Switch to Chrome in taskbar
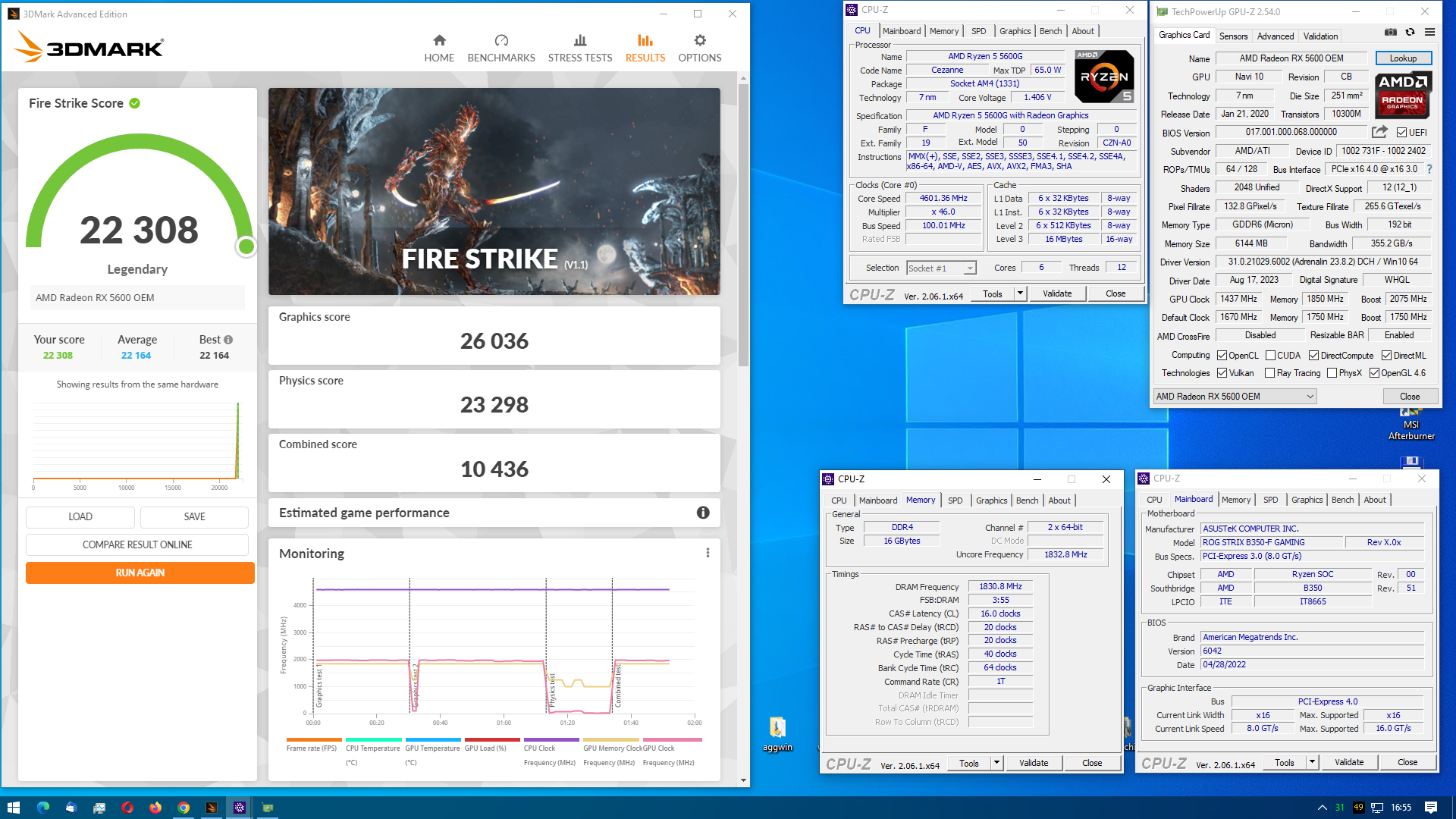 (x=184, y=808)
